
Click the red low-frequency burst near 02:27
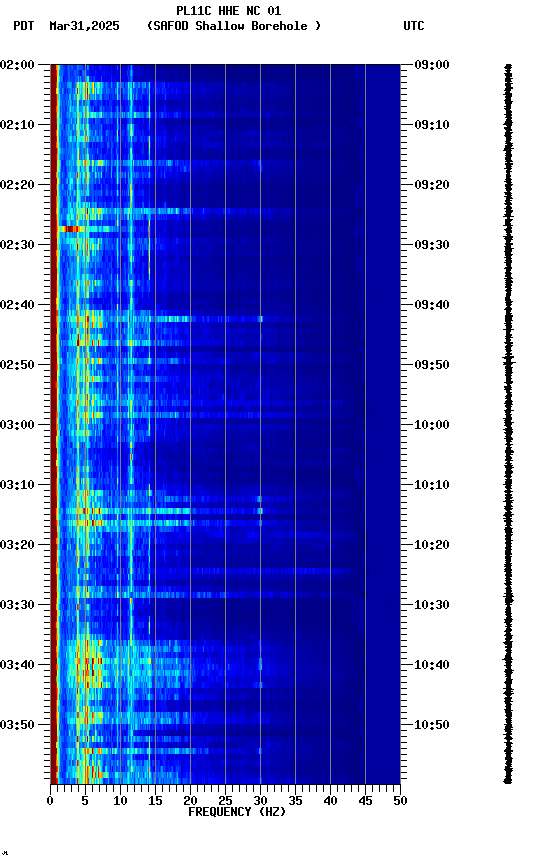coord(70,229)
